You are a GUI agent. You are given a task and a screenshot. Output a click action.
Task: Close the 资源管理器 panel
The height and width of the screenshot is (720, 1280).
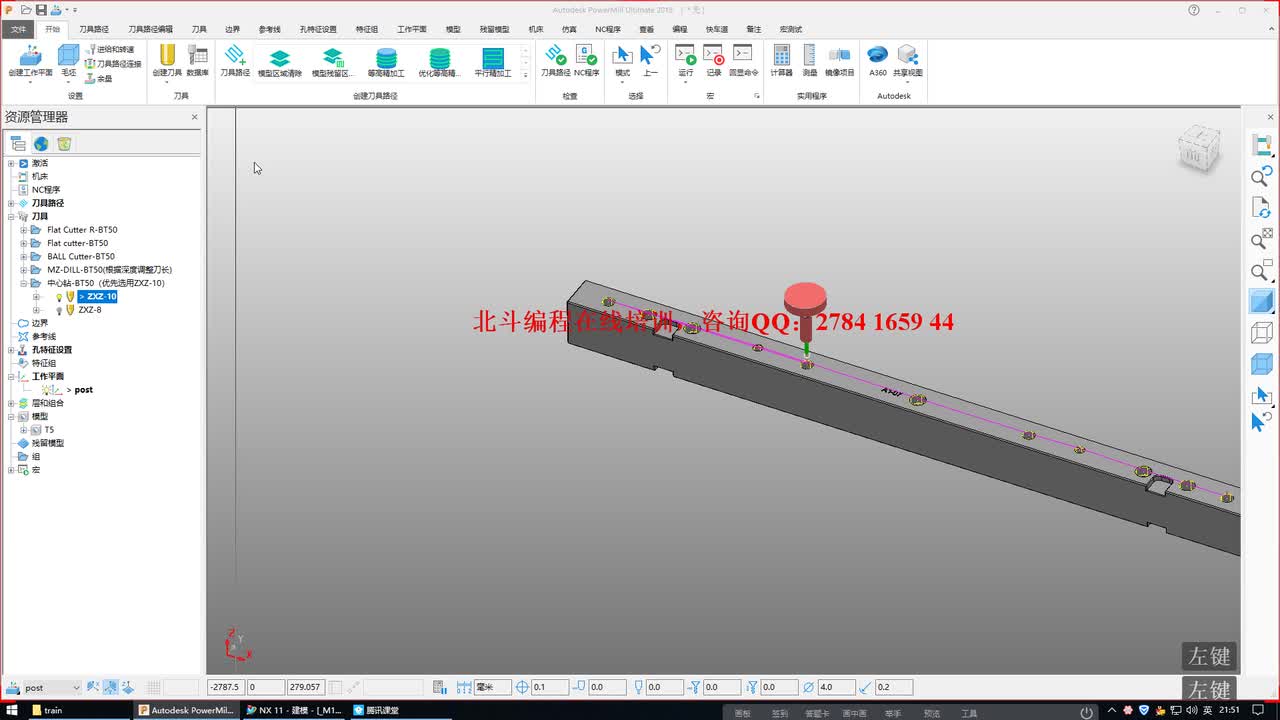tap(195, 117)
